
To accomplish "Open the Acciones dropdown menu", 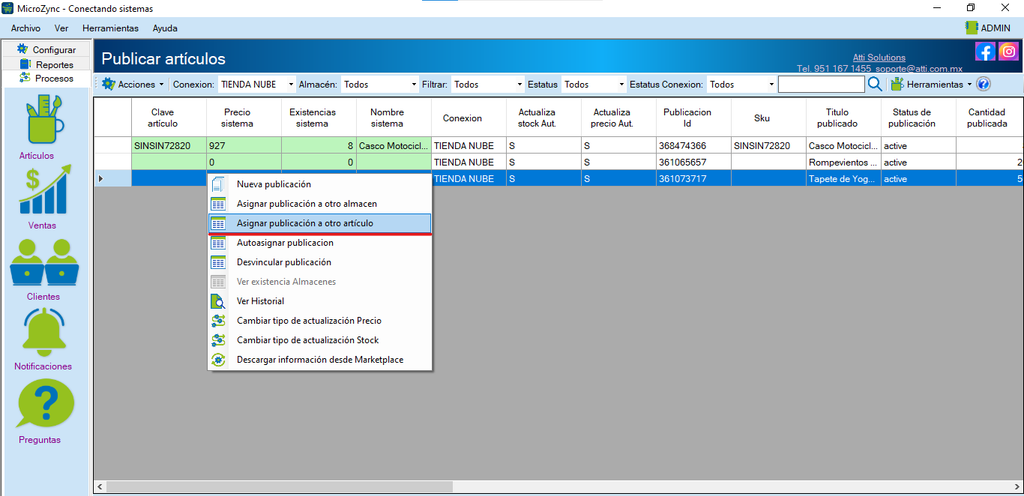I will [x=133, y=84].
